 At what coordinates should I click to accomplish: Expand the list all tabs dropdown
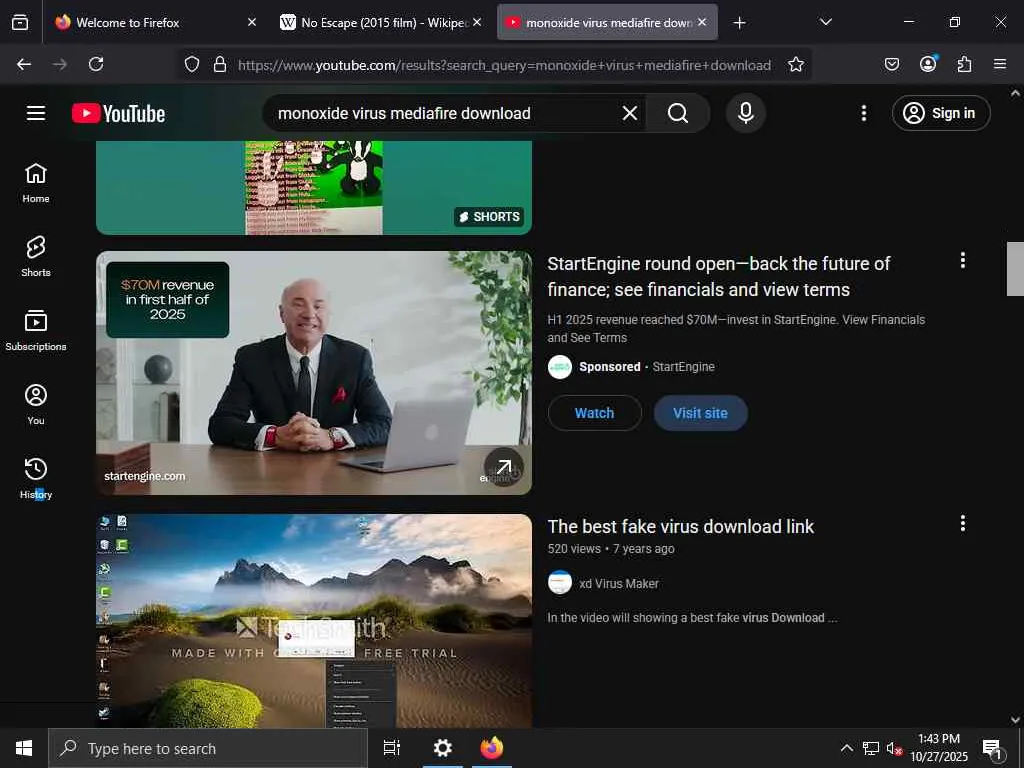coord(825,22)
